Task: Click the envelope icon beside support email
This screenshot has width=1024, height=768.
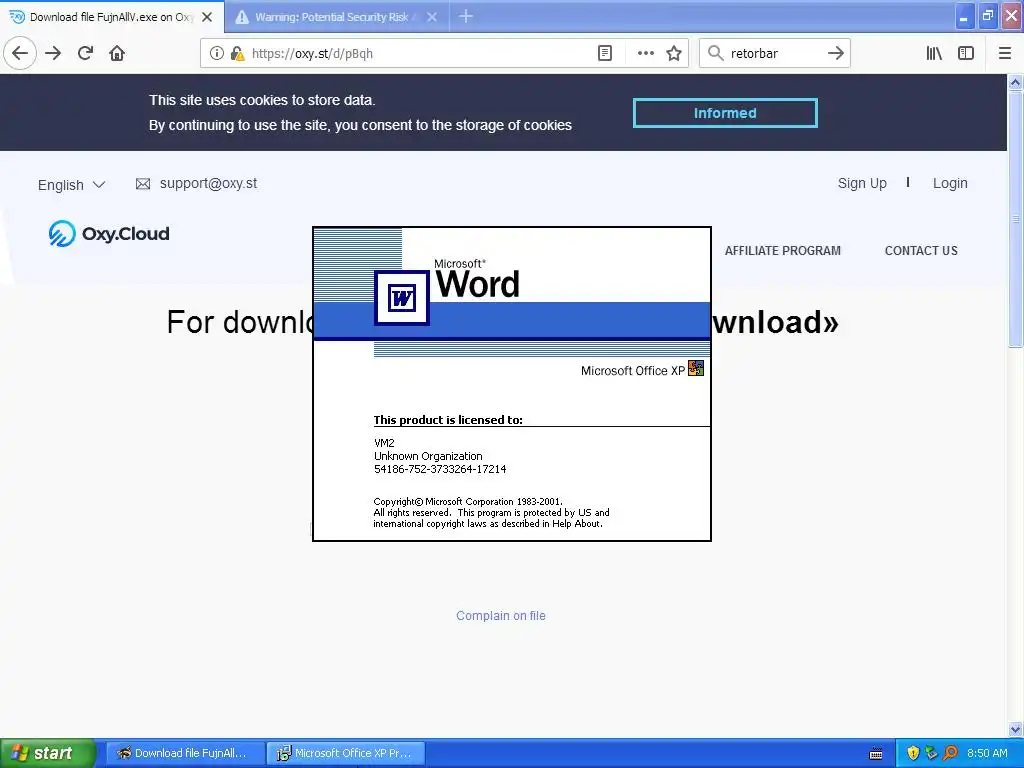Action: (142, 184)
